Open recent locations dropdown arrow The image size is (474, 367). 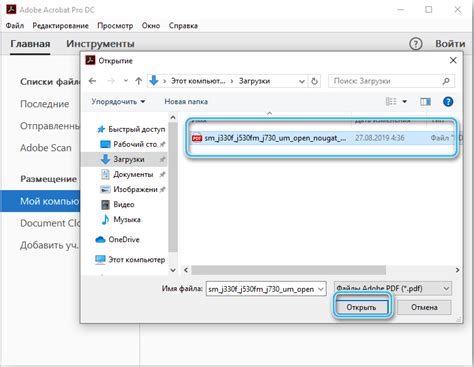click(x=126, y=81)
